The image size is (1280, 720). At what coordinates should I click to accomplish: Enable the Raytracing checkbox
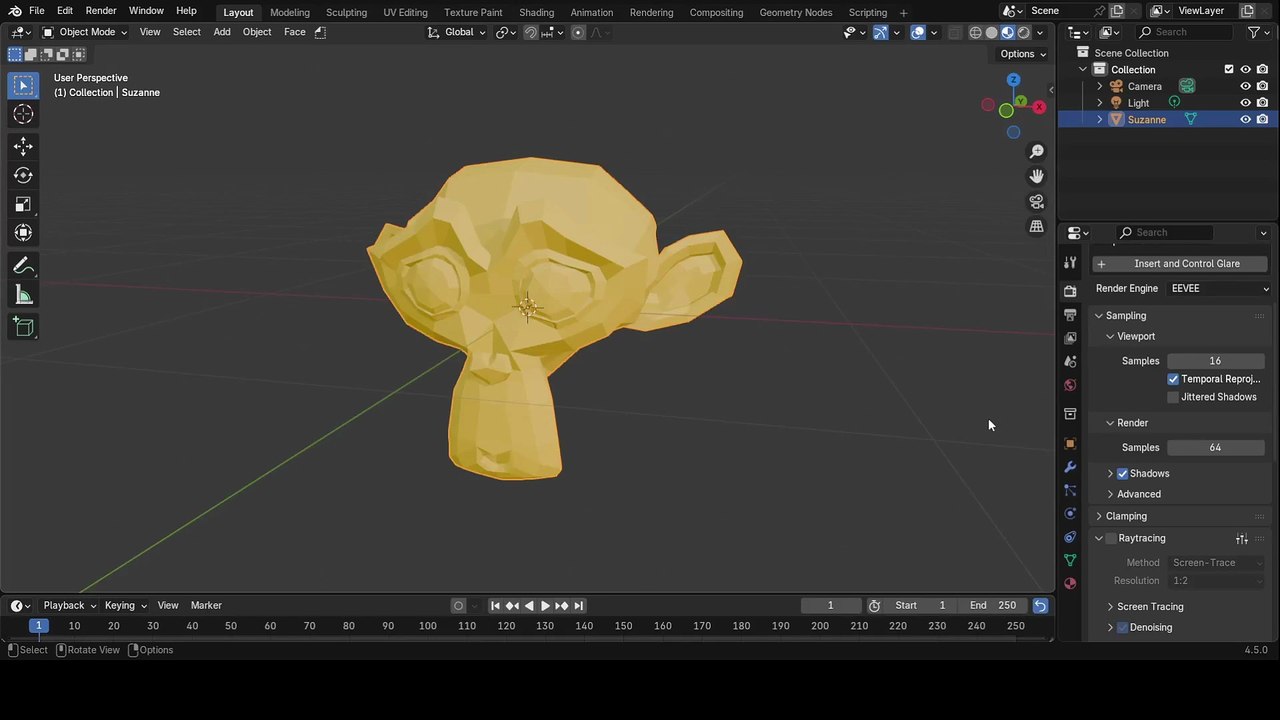tap(1110, 539)
